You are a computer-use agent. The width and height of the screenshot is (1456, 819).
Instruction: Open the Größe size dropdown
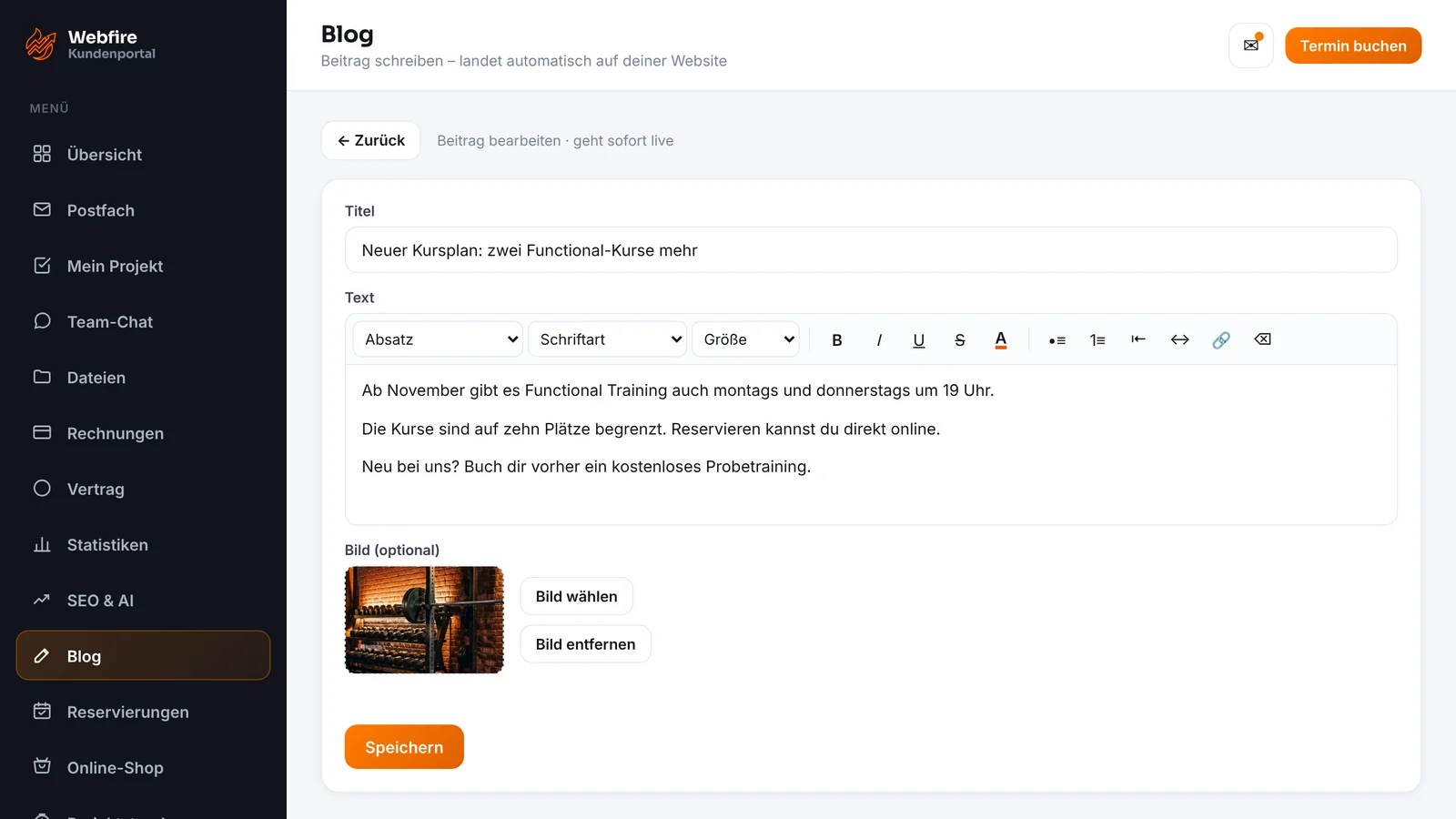click(745, 339)
